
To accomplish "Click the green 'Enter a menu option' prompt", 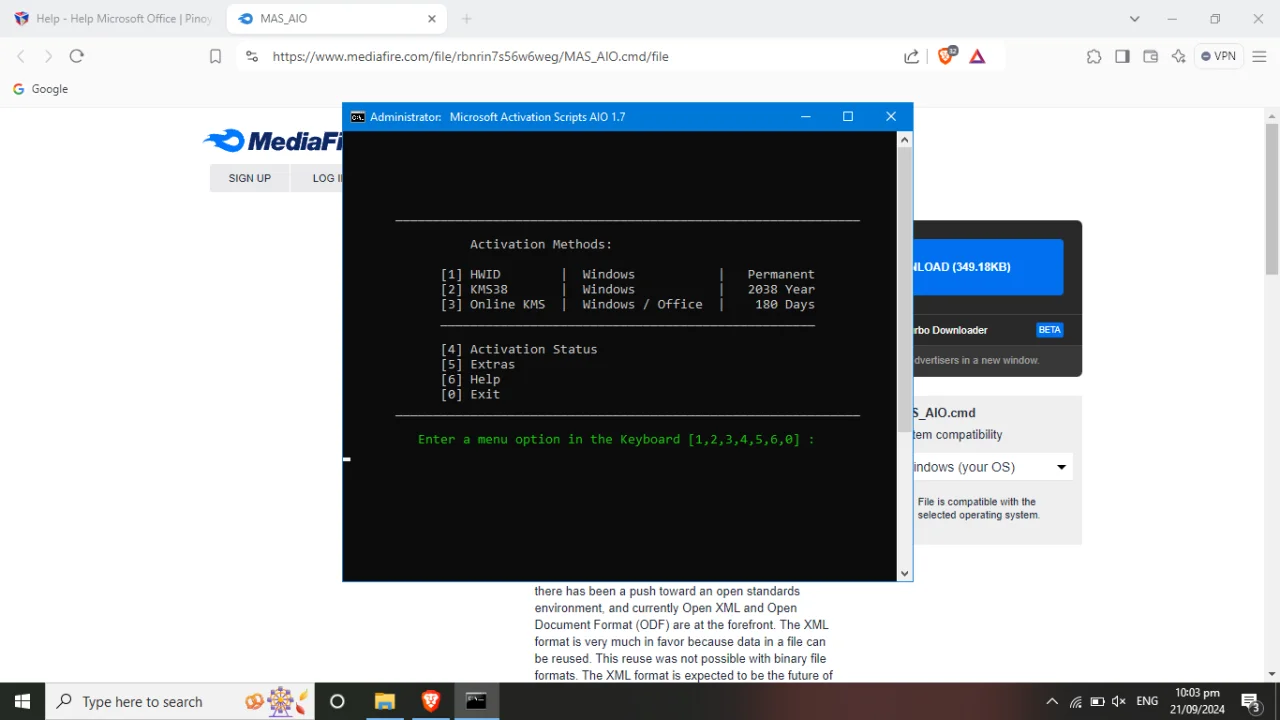I will point(616,439).
